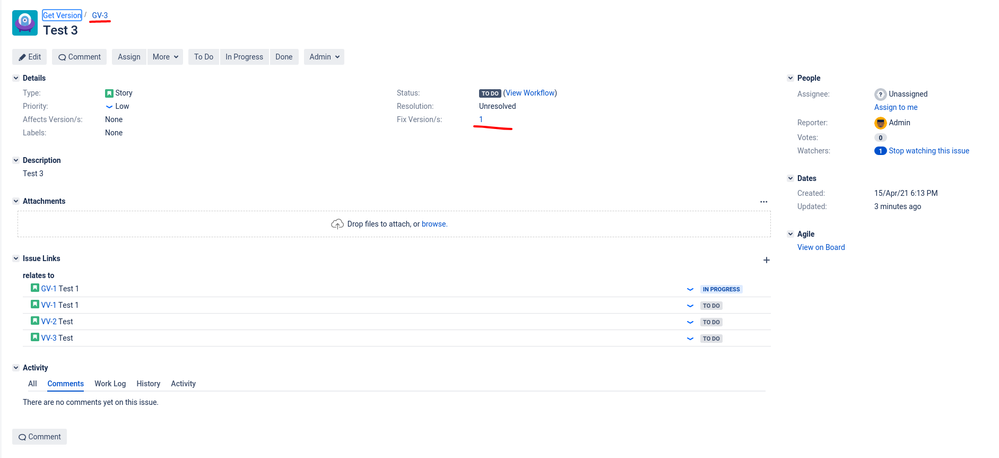
Task: Click the cloud upload icon in the drop zone
Action: [x=338, y=224]
